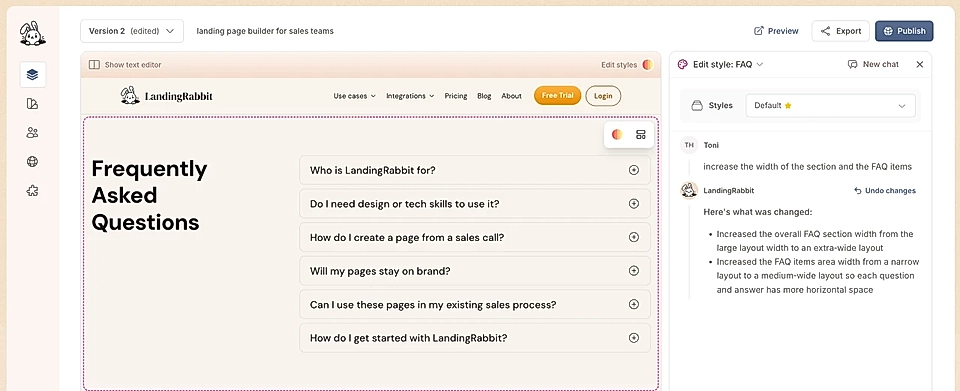
Task: Click question Can I use these pages
Action: pyautogui.click(x=433, y=304)
